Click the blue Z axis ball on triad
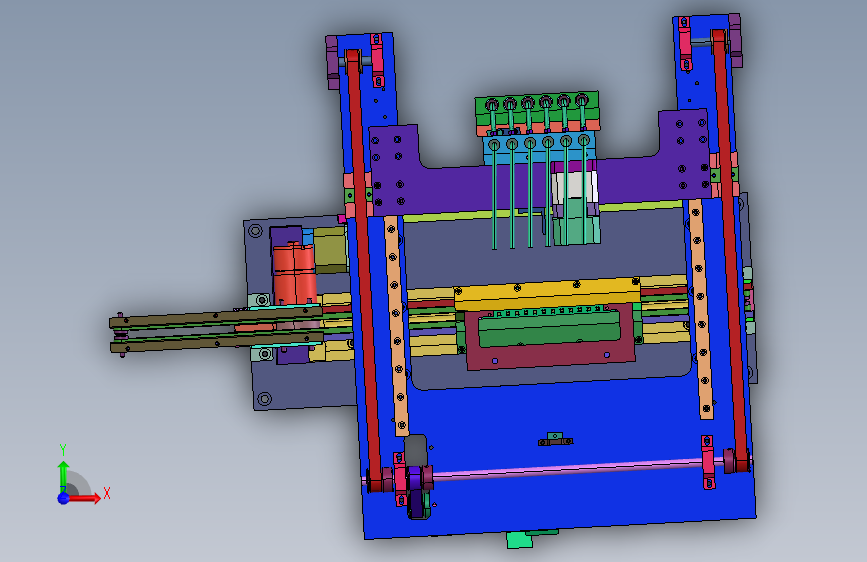This screenshot has width=867, height=562. (64, 498)
